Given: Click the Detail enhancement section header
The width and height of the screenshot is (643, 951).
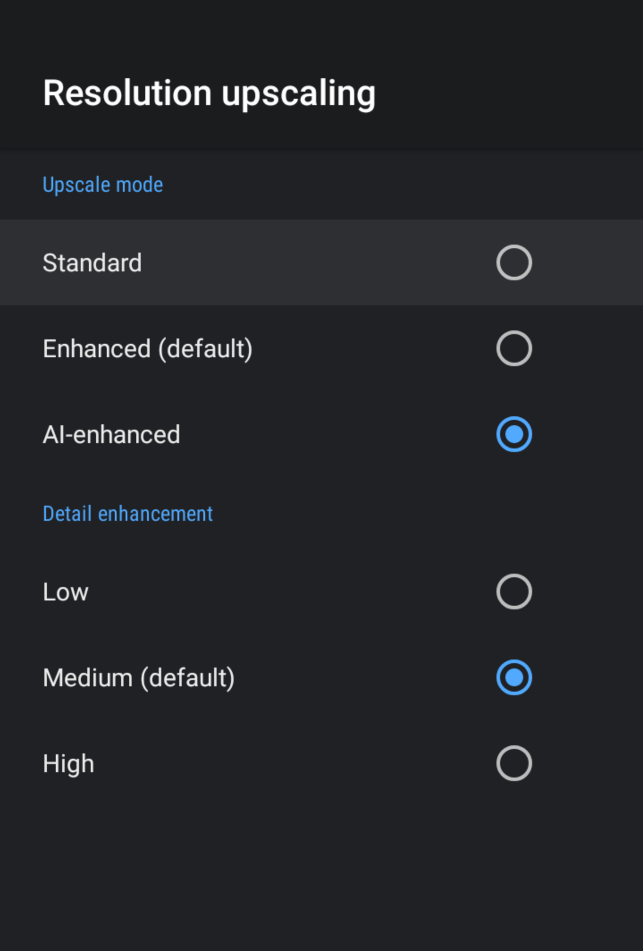Looking at the screenshot, I should click(127, 514).
